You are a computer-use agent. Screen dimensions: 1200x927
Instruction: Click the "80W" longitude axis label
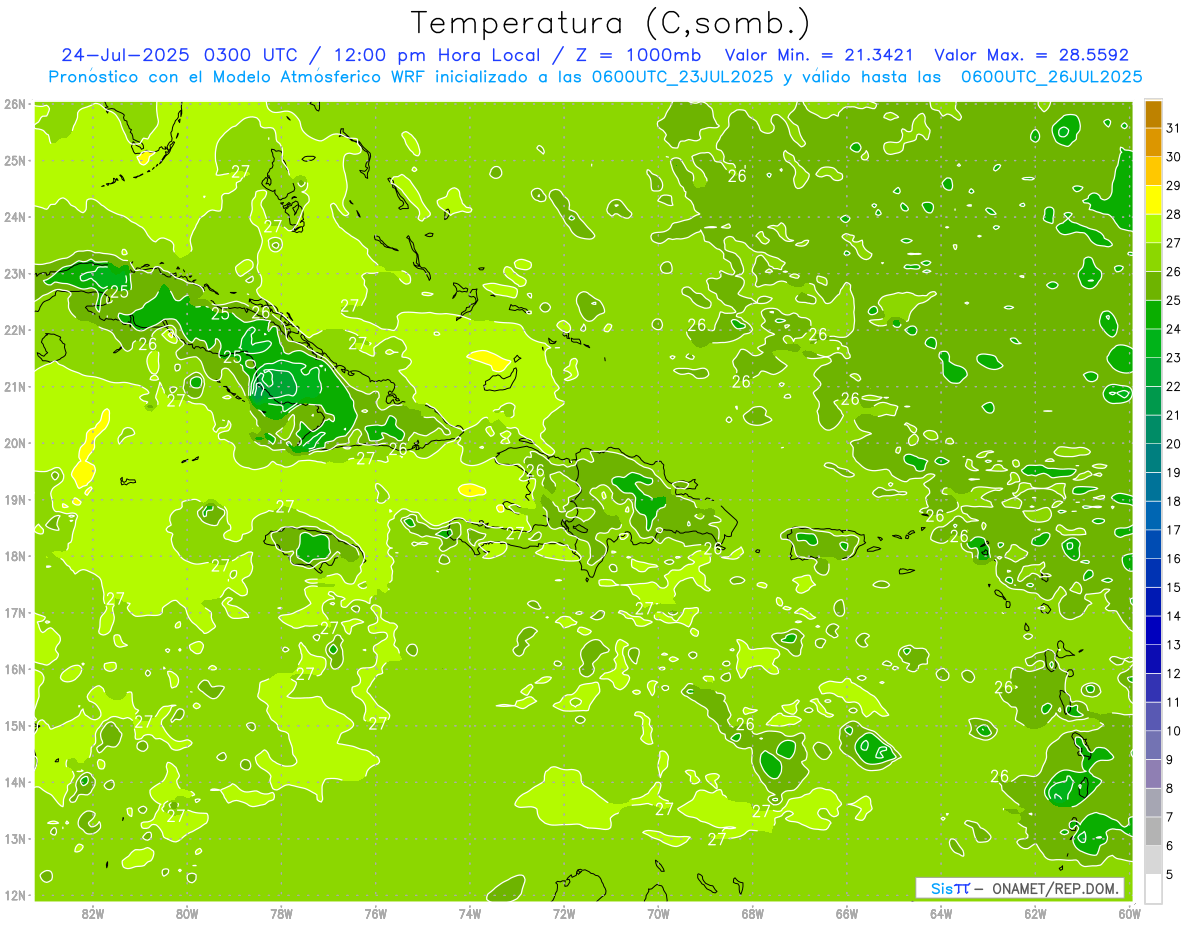(186, 913)
